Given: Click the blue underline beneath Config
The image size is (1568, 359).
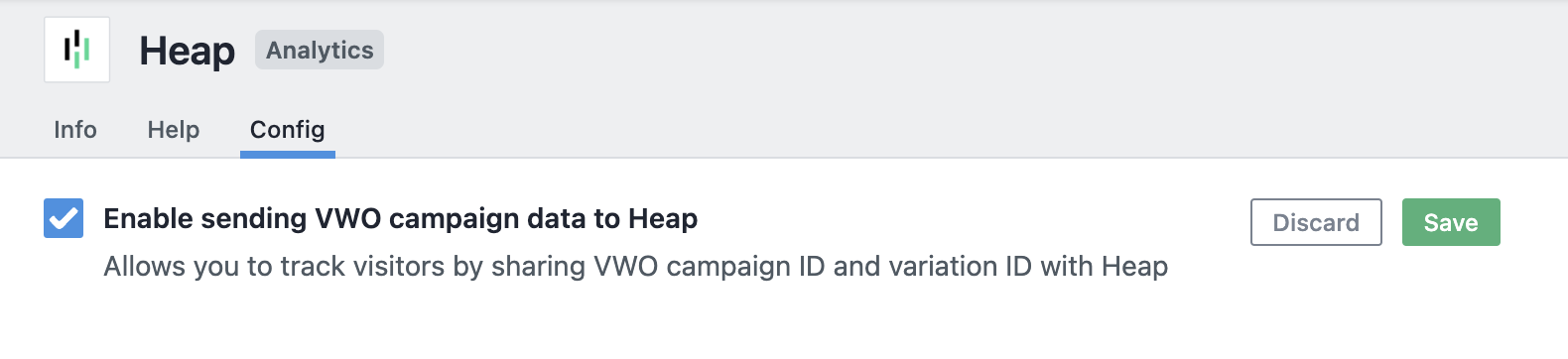Looking at the screenshot, I should (288, 155).
